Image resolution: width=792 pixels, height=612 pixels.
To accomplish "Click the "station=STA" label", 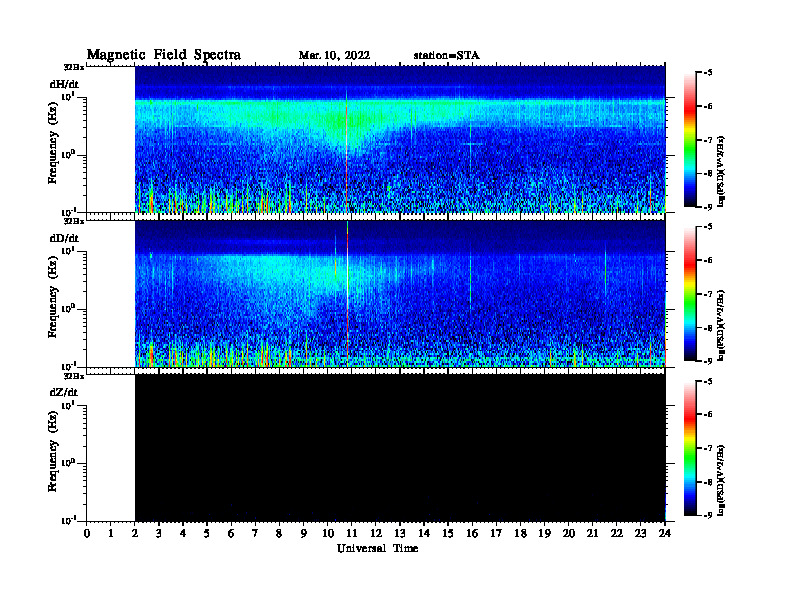I will tap(447, 56).
